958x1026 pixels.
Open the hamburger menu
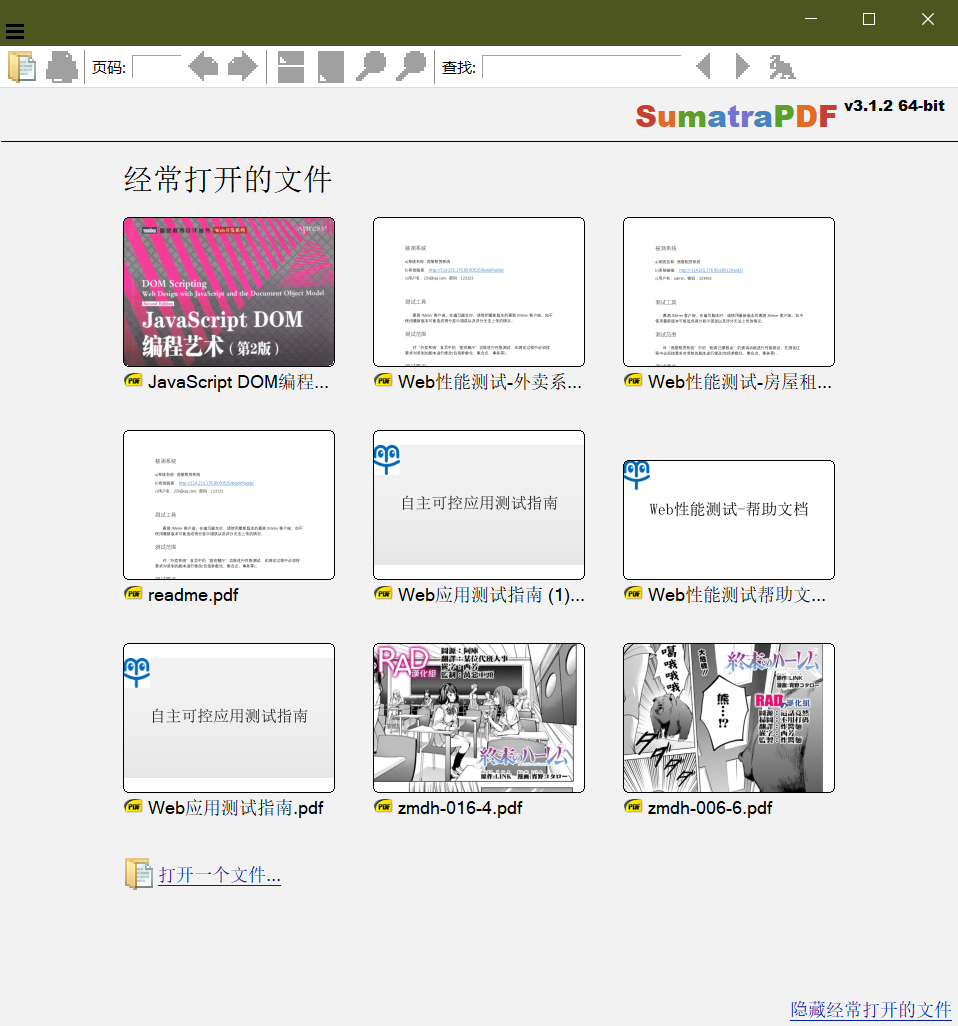click(15, 31)
